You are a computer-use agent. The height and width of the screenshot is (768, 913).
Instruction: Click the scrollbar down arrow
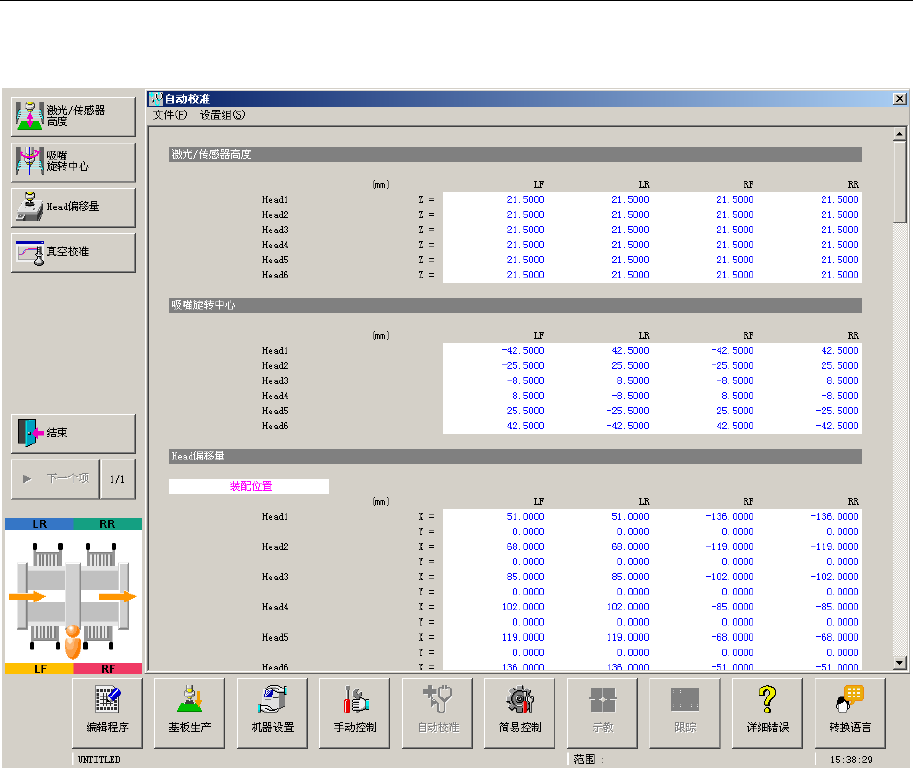(900, 662)
